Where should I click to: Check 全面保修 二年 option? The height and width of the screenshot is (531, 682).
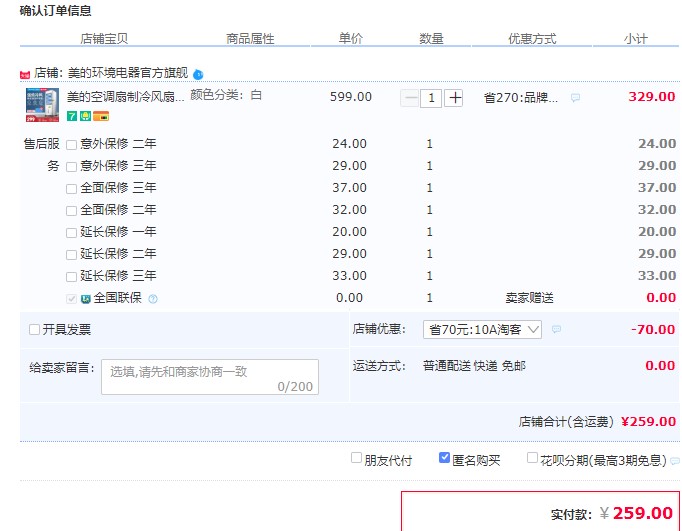pyautogui.click(x=71, y=211)
